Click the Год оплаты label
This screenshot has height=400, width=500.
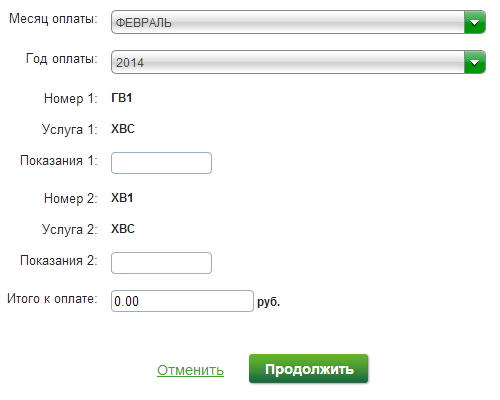click(62, 59)
